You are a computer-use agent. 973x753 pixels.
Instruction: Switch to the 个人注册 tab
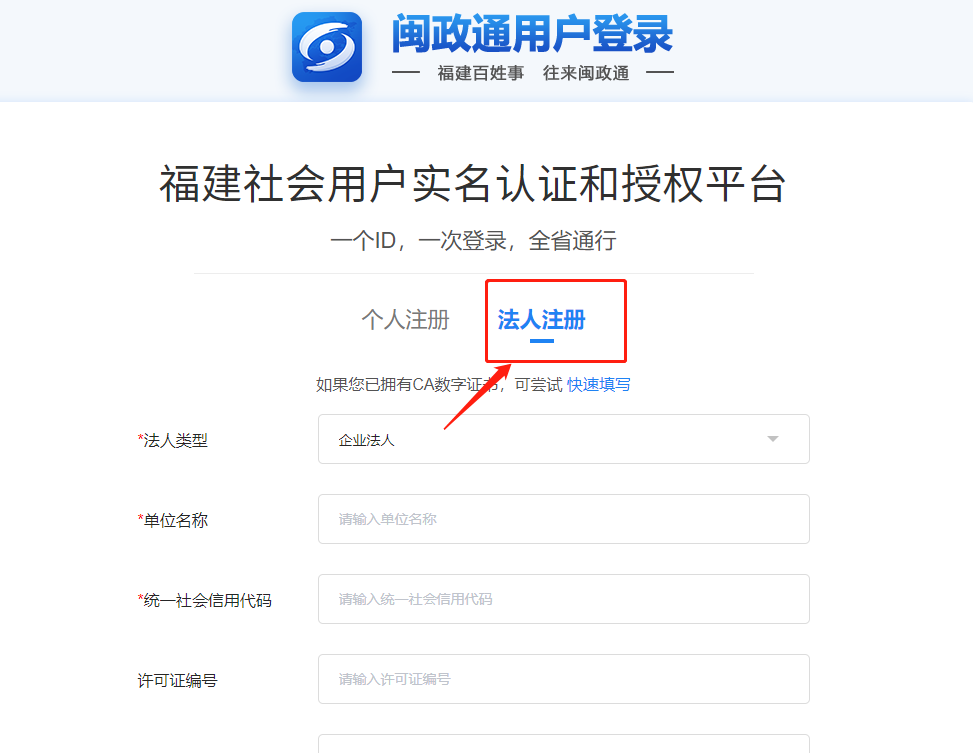coord(405,320)
